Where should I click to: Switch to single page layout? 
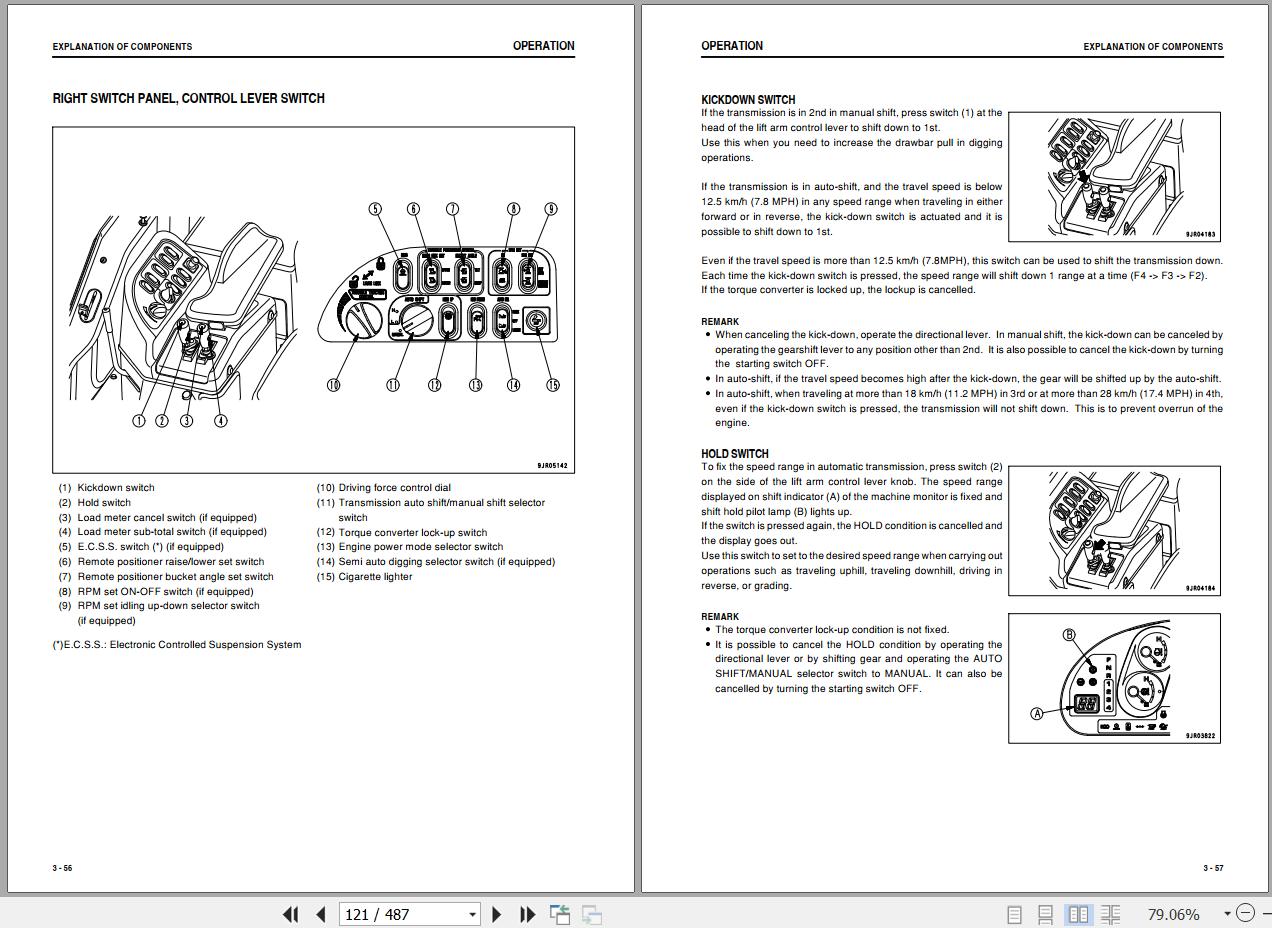(x=1014, y=914)
